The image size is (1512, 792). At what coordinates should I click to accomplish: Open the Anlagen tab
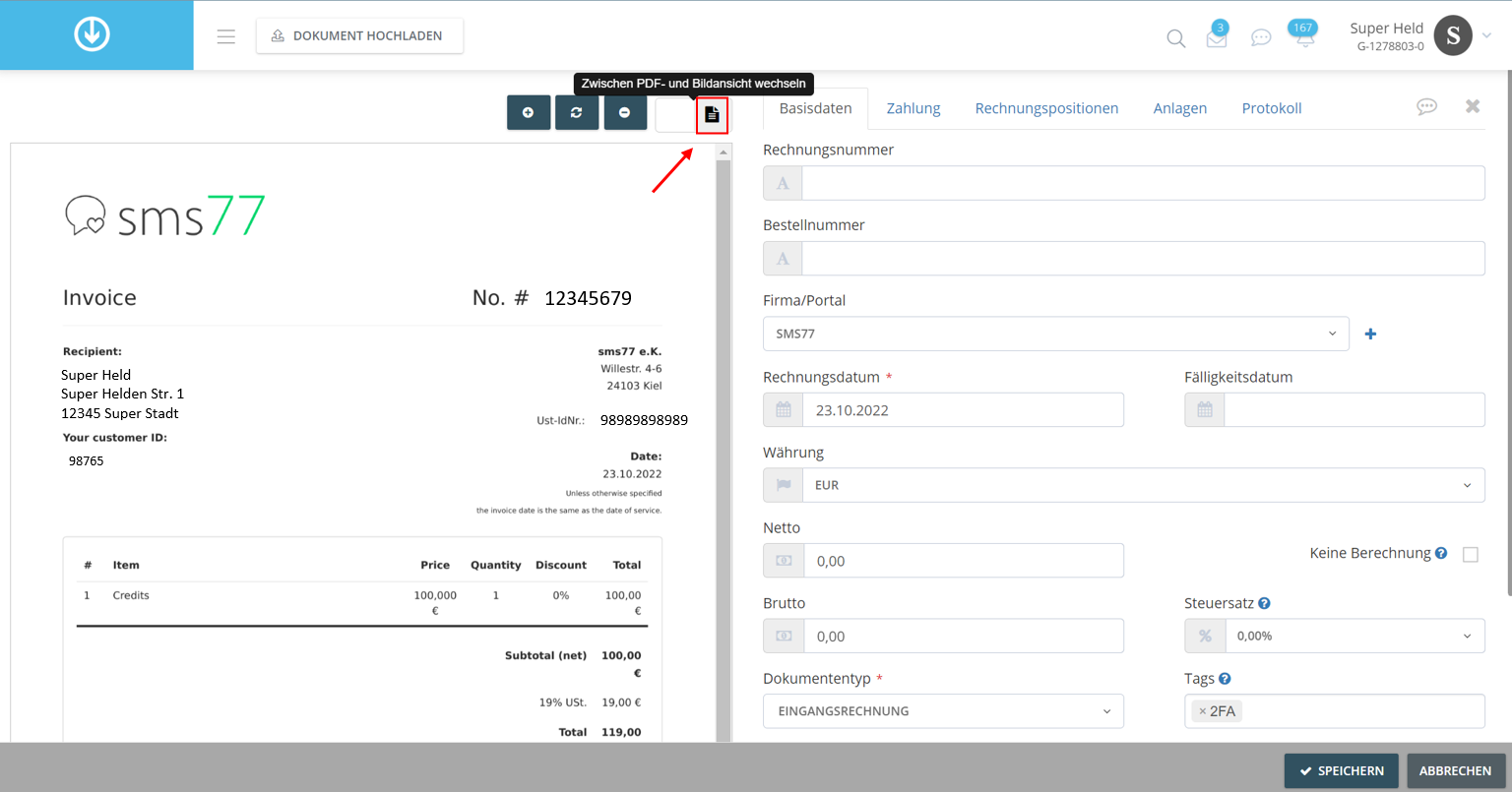[1180, 108]
